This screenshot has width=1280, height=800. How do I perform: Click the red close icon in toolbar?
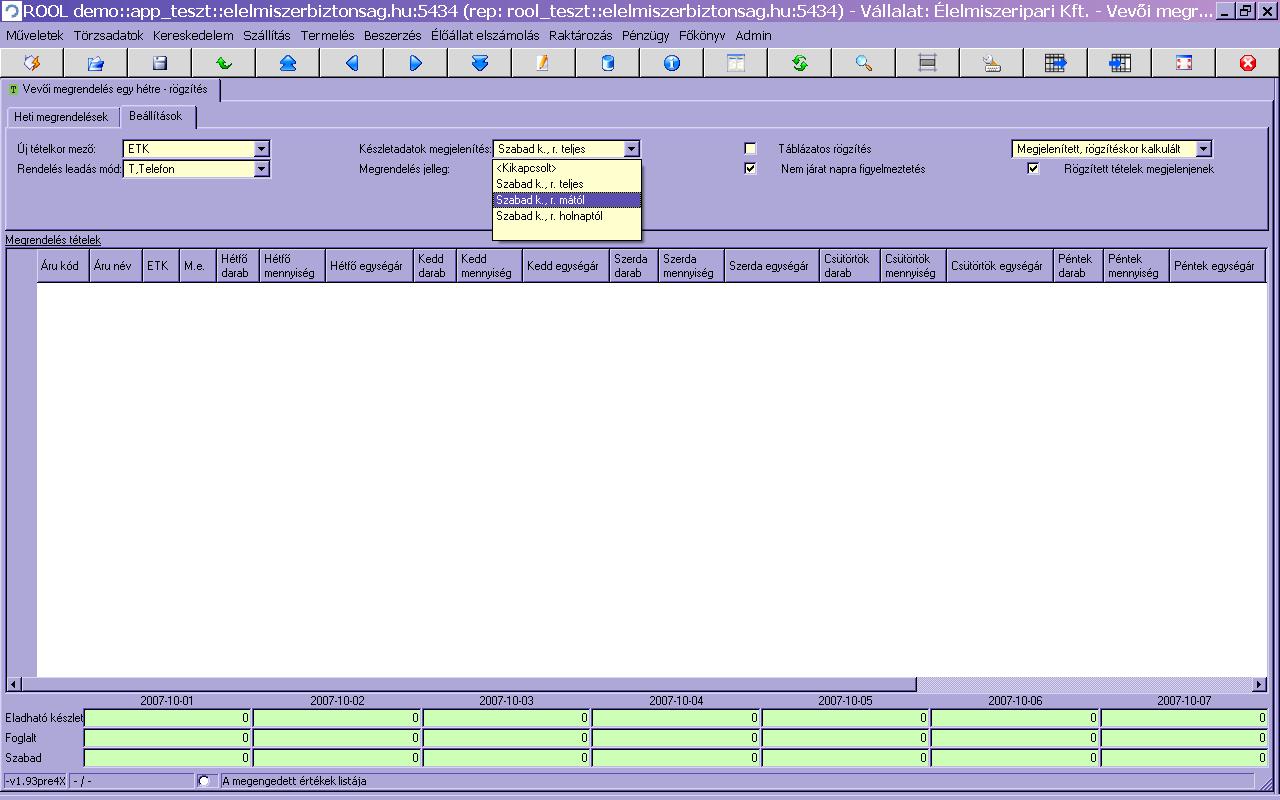coord(1247,63)
